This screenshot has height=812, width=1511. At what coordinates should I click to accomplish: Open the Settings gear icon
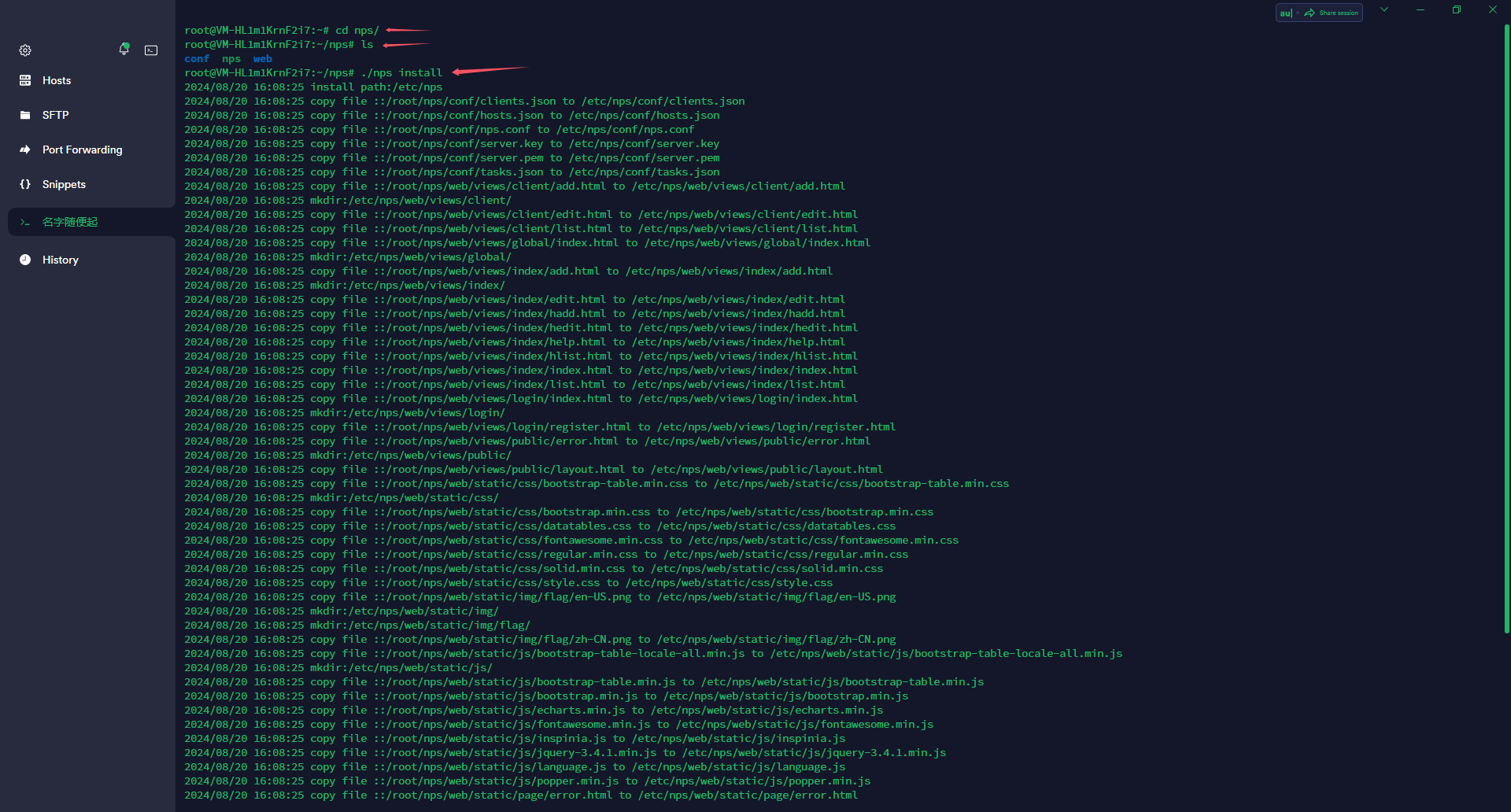[25, 50]
